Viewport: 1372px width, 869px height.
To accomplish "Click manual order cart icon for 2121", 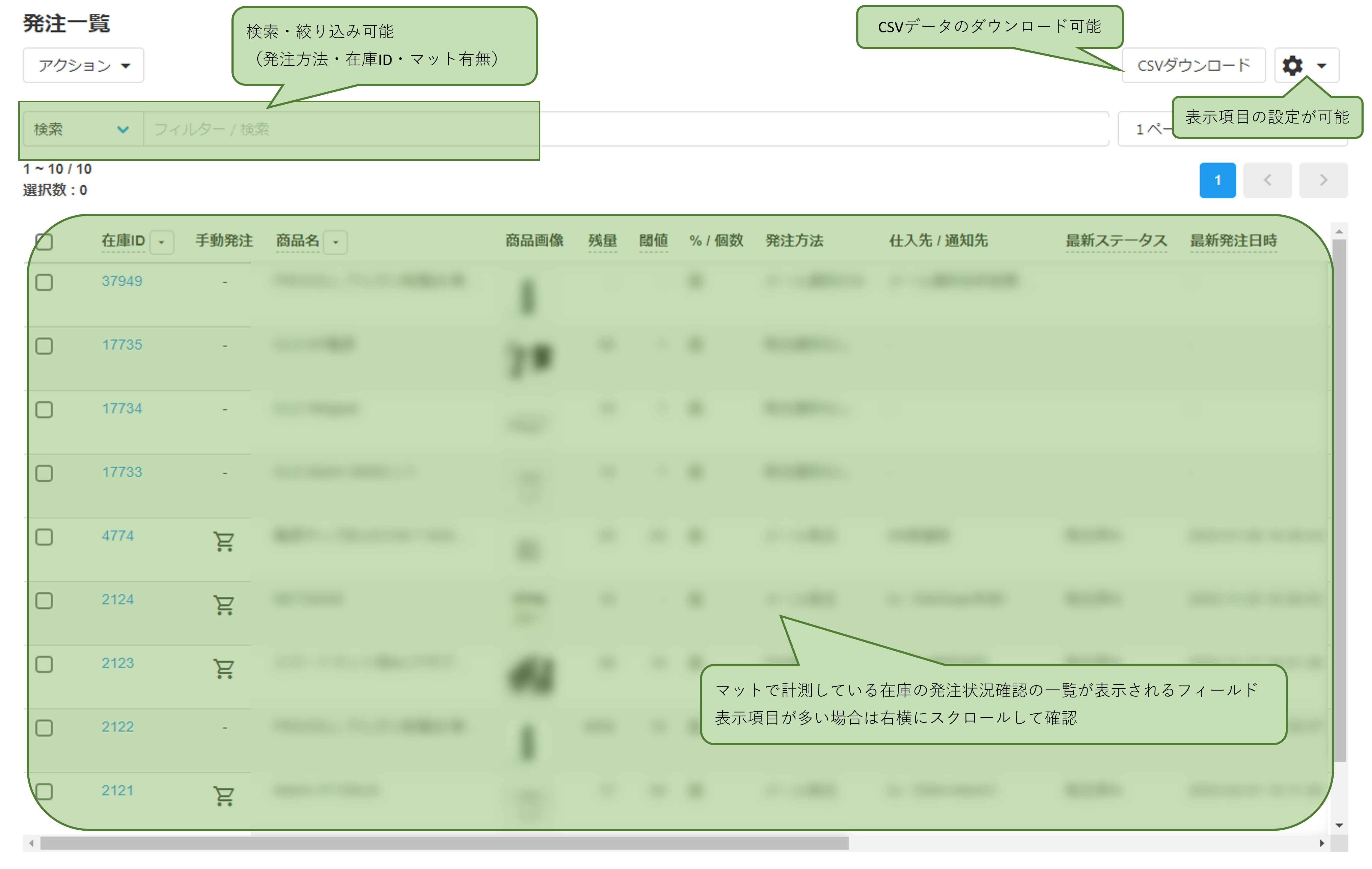I will (x=224, y=796).
